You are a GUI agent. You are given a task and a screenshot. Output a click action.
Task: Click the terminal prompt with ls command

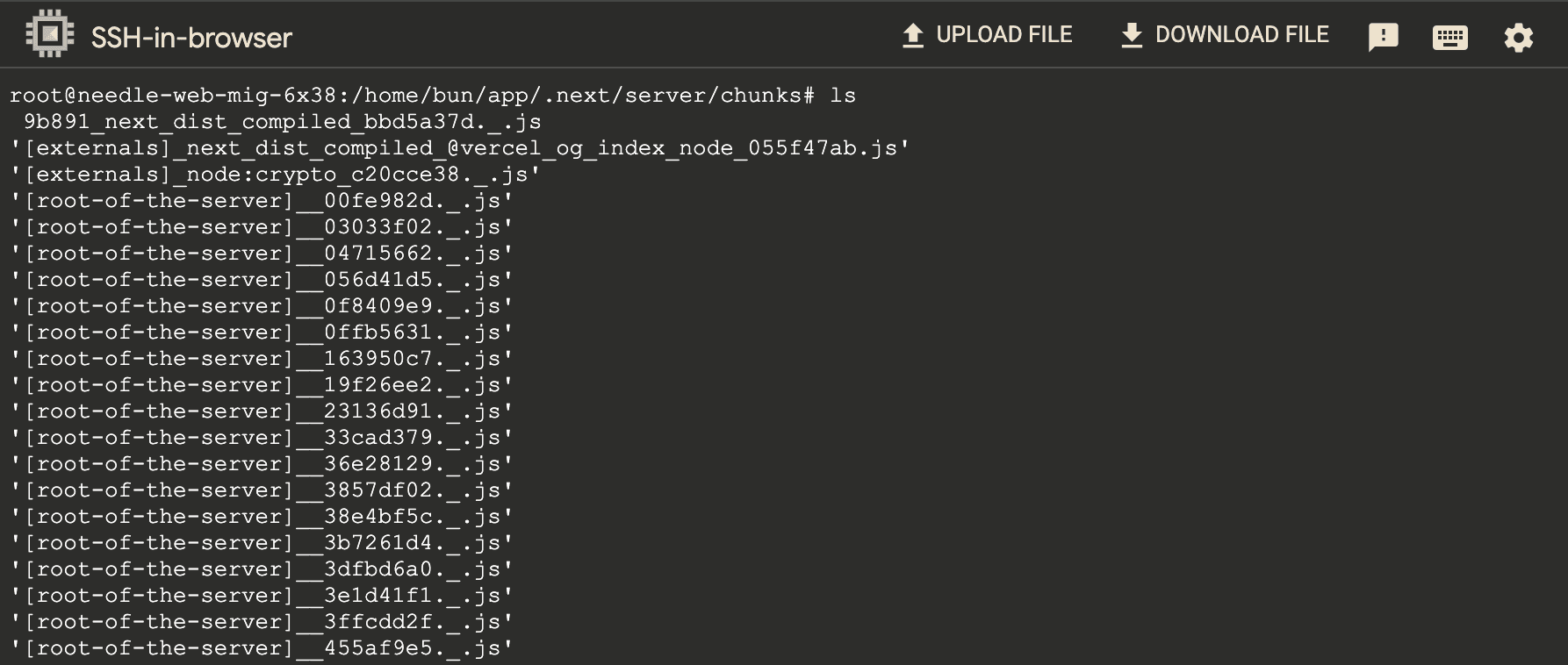430,95
